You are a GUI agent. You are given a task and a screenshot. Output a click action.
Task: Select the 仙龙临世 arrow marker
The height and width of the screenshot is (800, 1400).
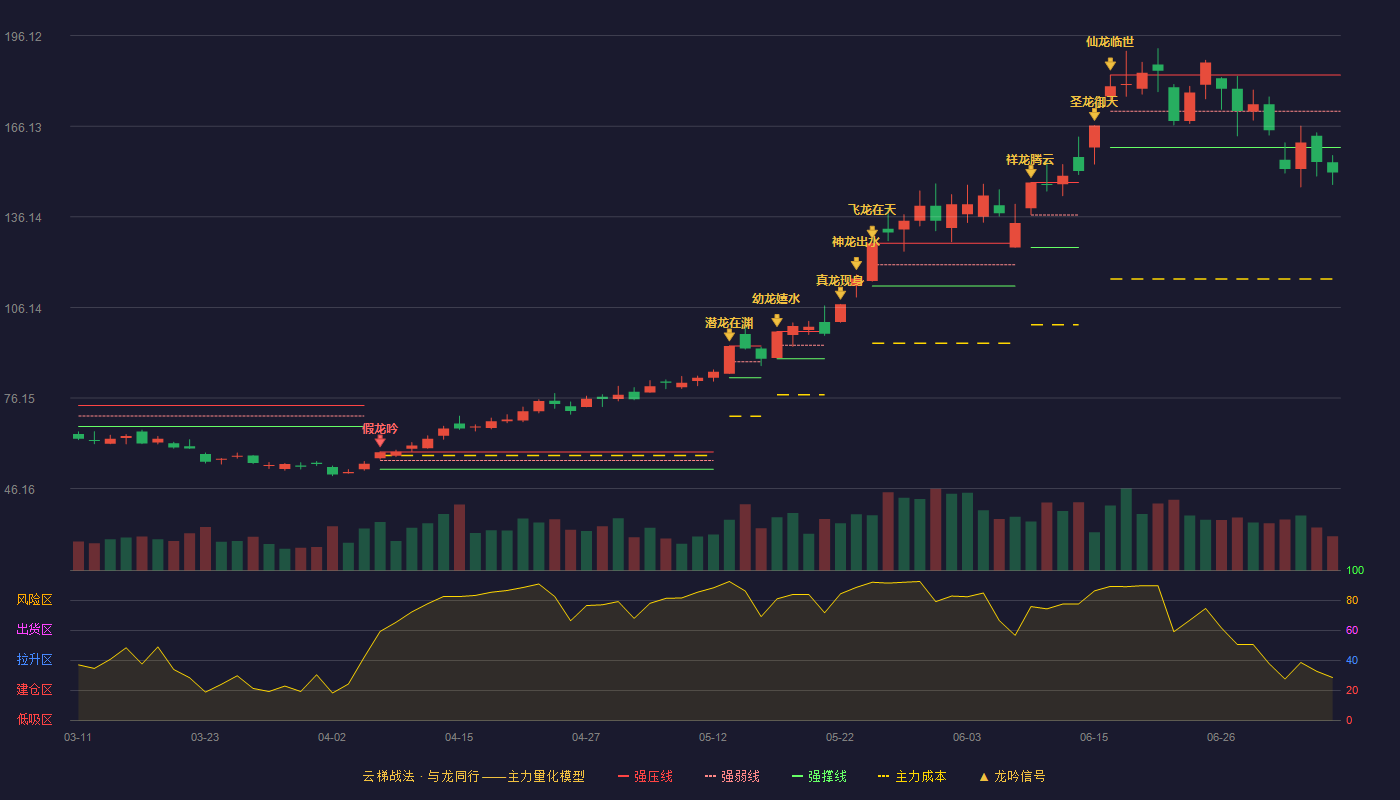click(x=1110, y=64)
